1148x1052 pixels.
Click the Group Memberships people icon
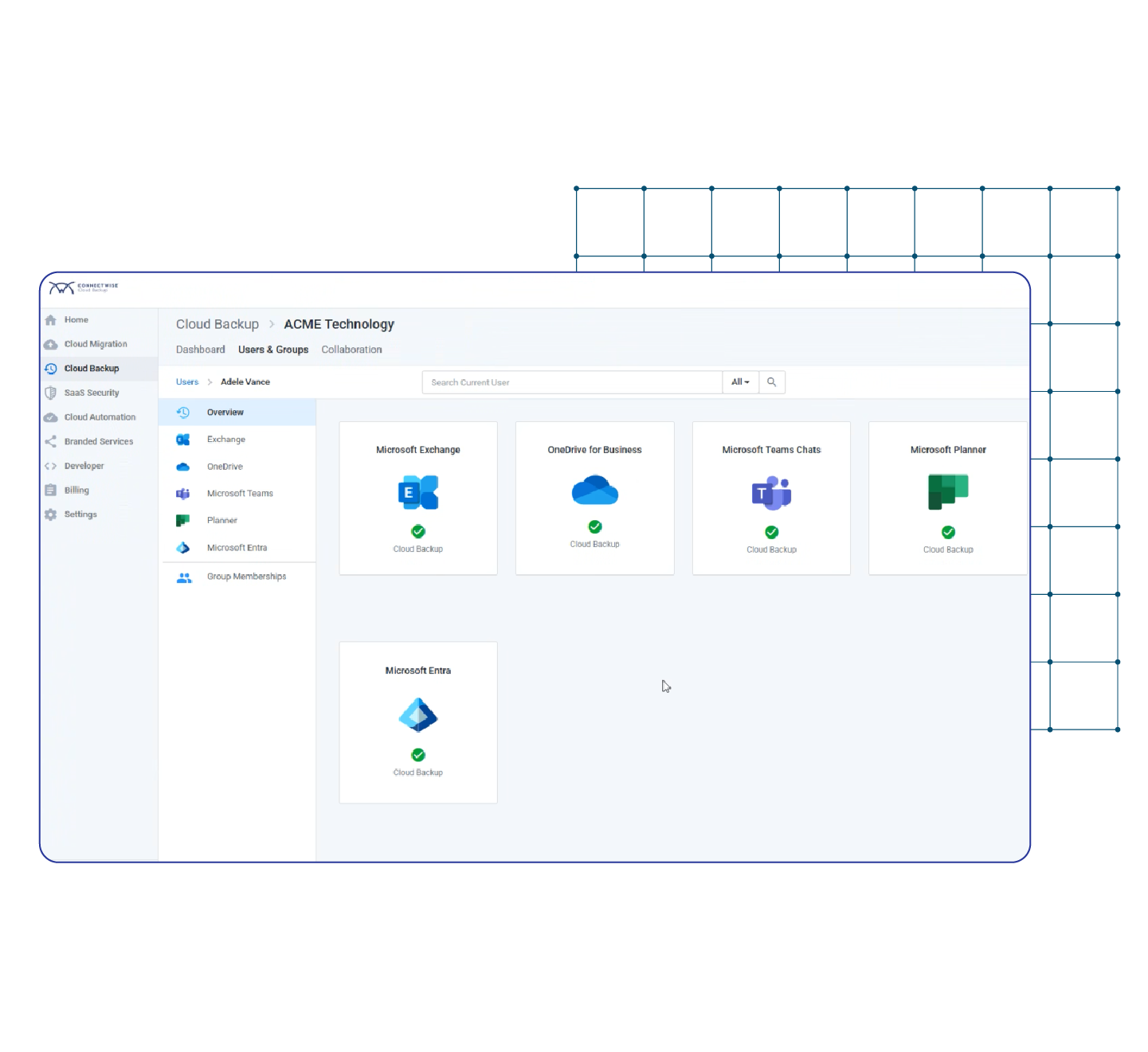pos(184,577)
